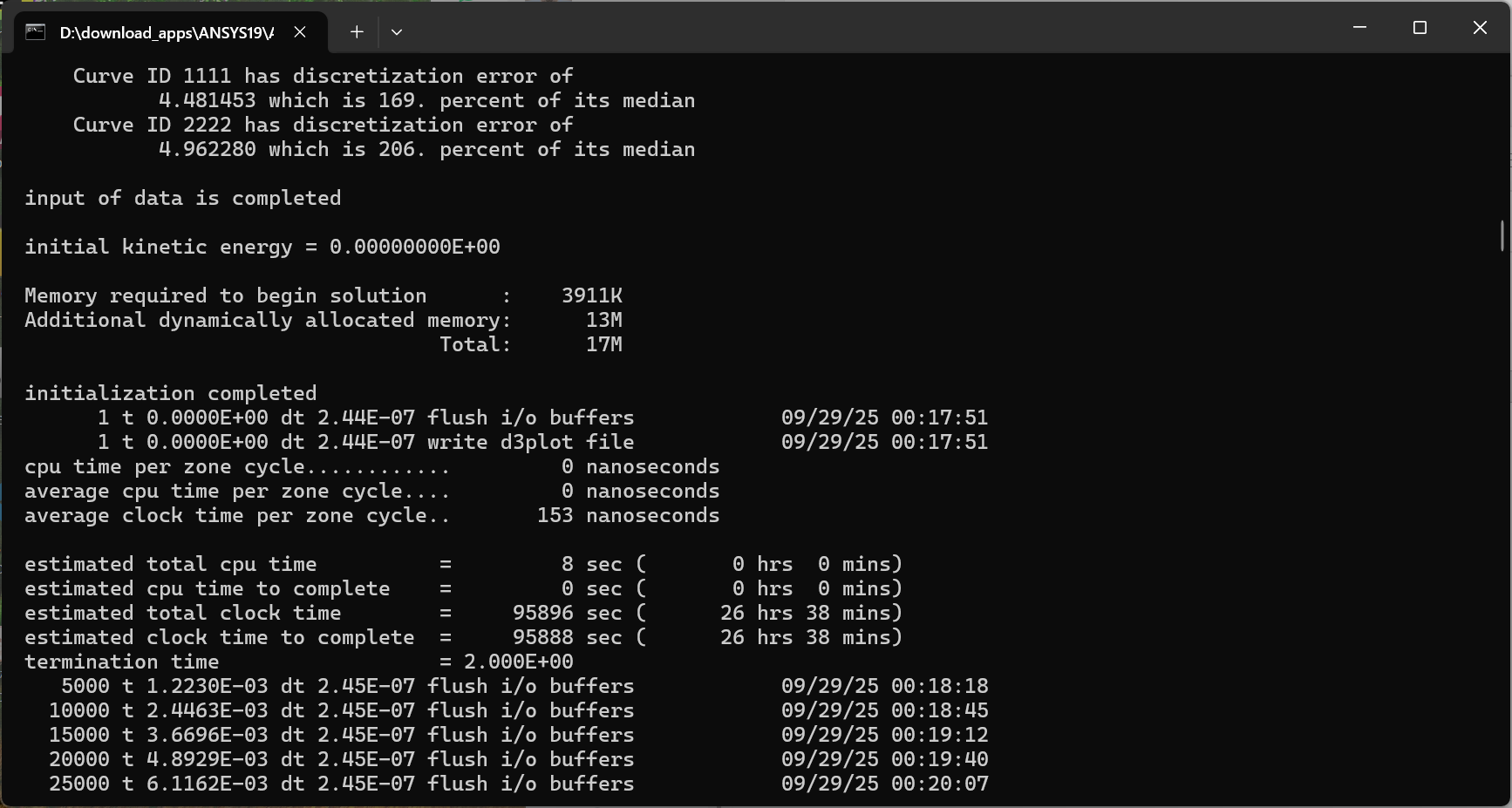Click the timestamp 09/29/25 00:19:12
Image resolution: width=1512 pixels, height=808 pixels.
[885, 735]
